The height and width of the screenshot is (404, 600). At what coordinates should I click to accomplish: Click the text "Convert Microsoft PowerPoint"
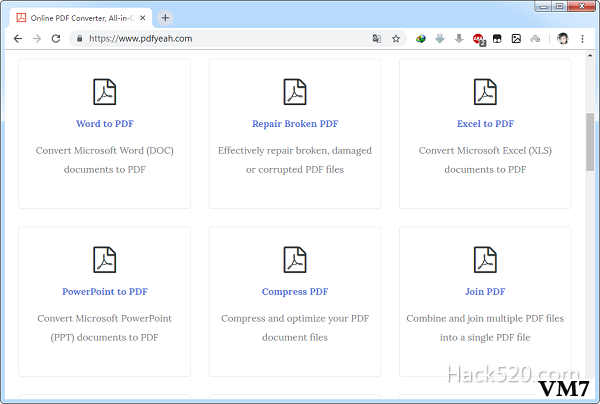pos(104,318)
